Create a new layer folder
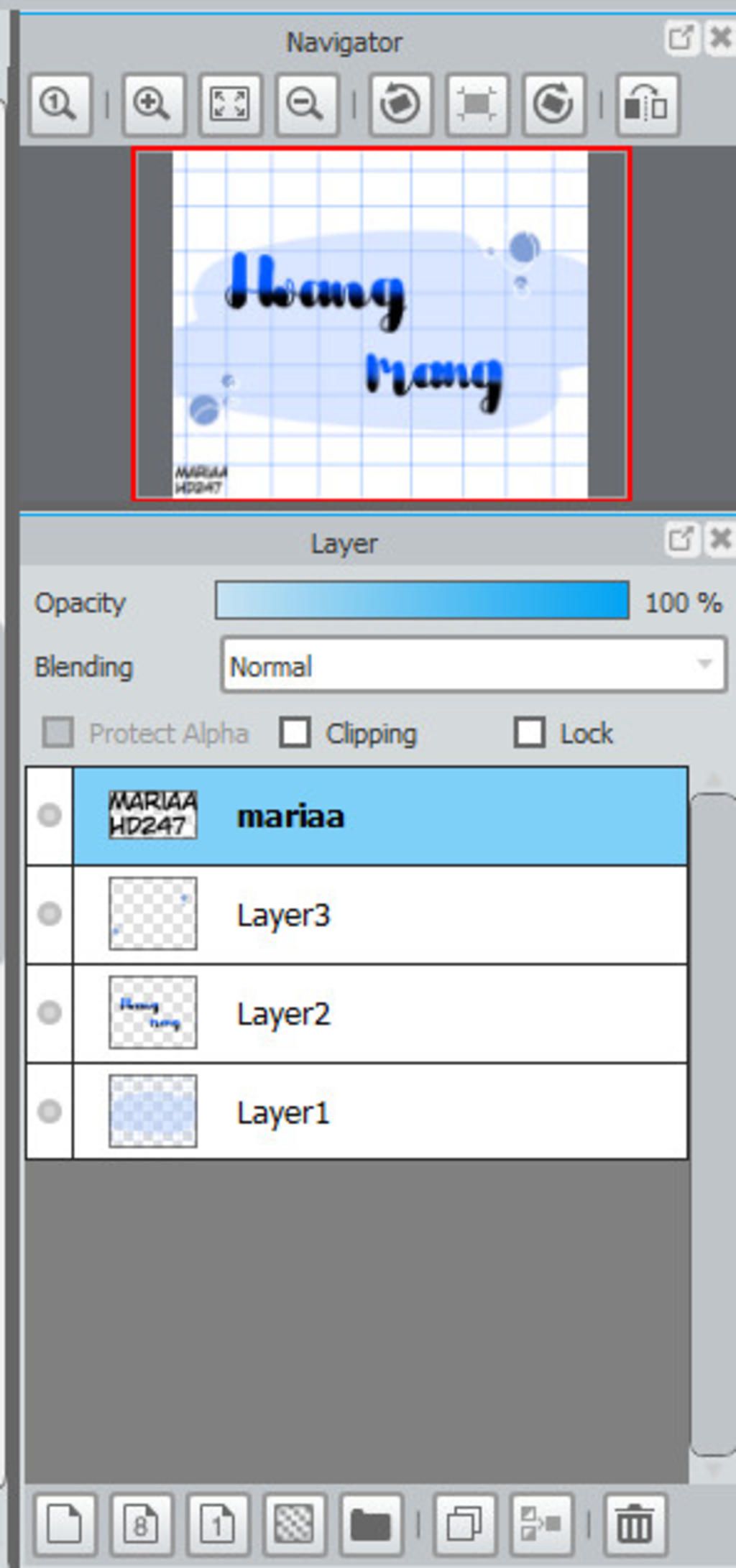Screen dimensions: 736x1568 (371, 1523)
